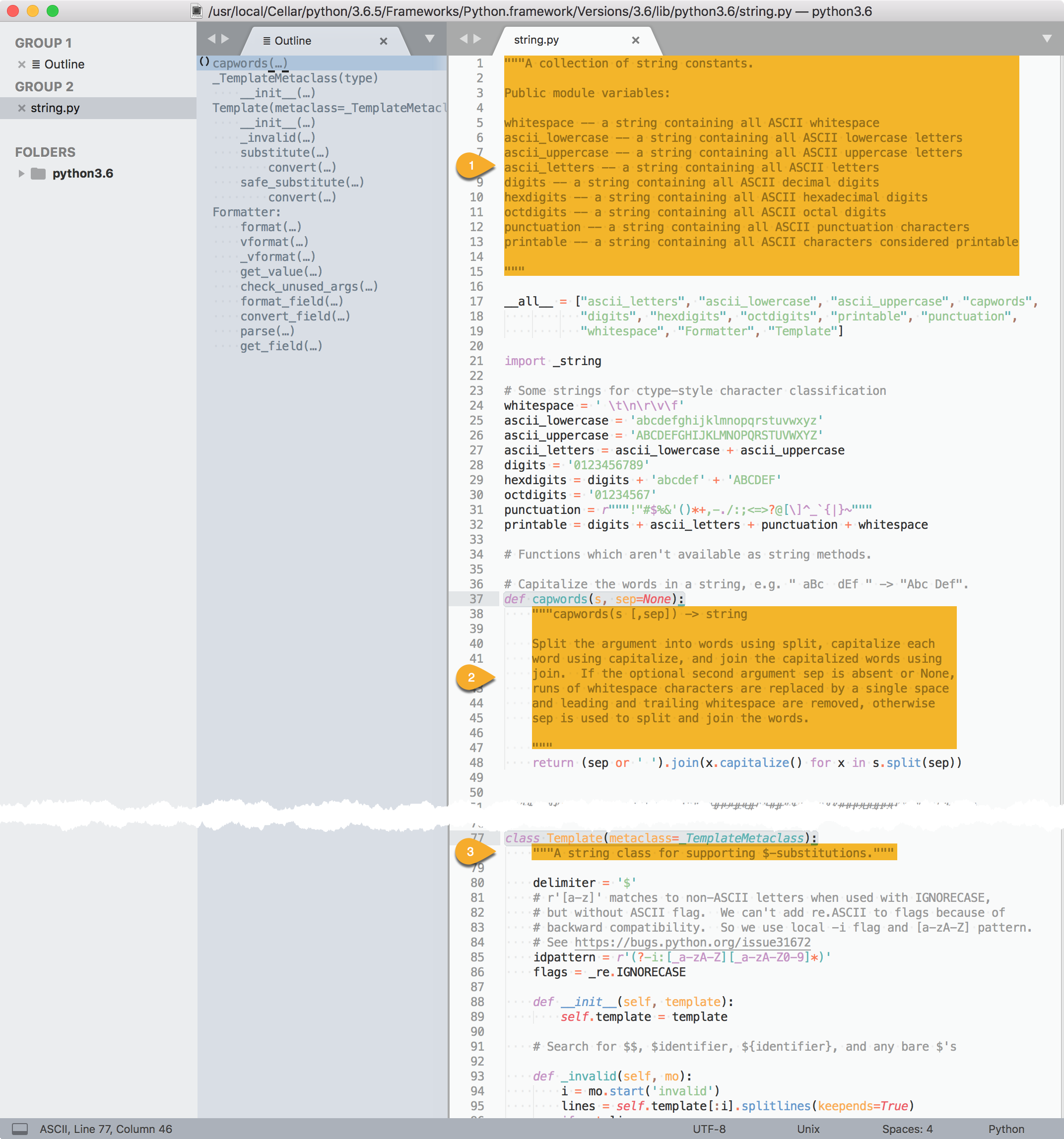Close Outline in Group 1 sidebar

point(22,64)
